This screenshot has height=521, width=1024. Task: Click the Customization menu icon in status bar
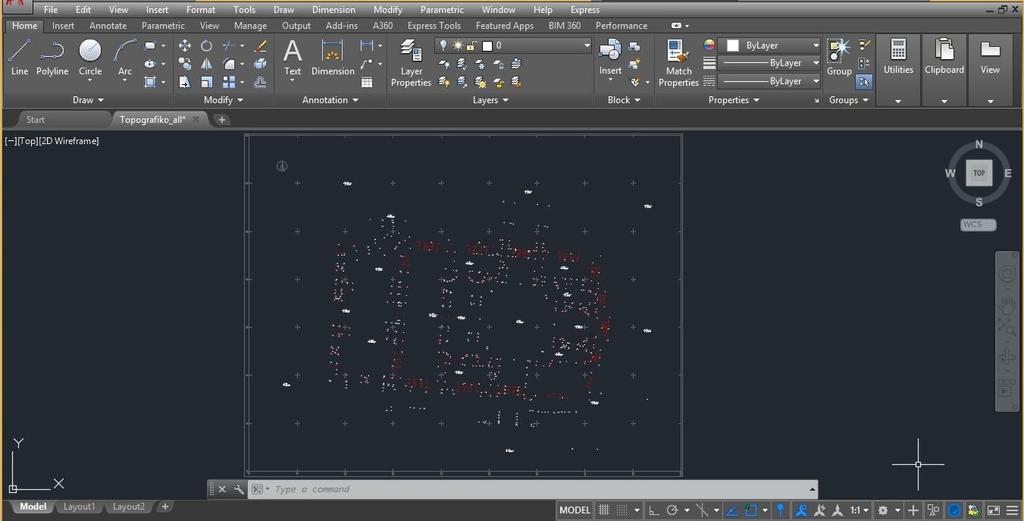coord(1012,511)
